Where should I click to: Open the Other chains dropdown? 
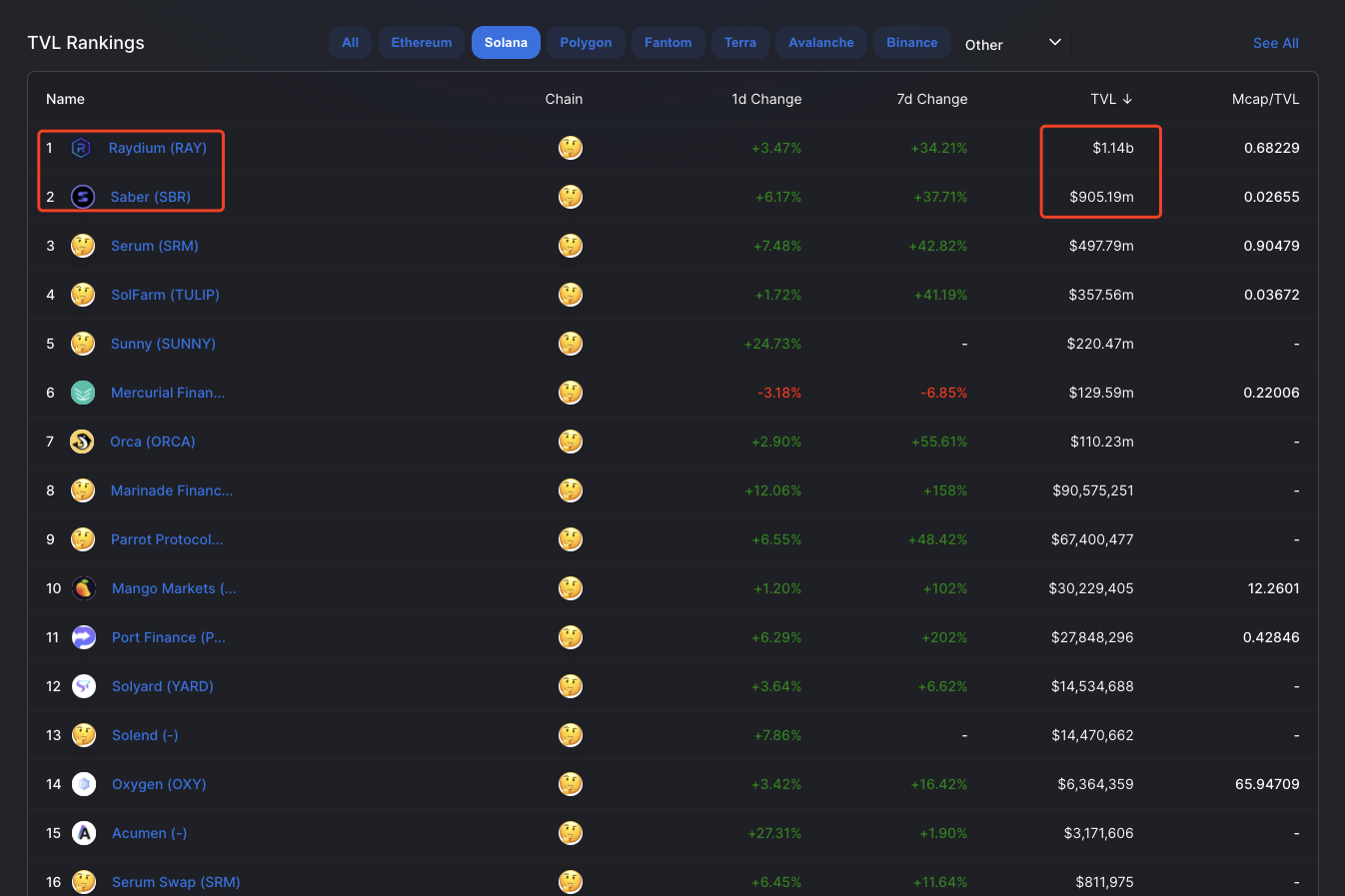(1013, 44)
